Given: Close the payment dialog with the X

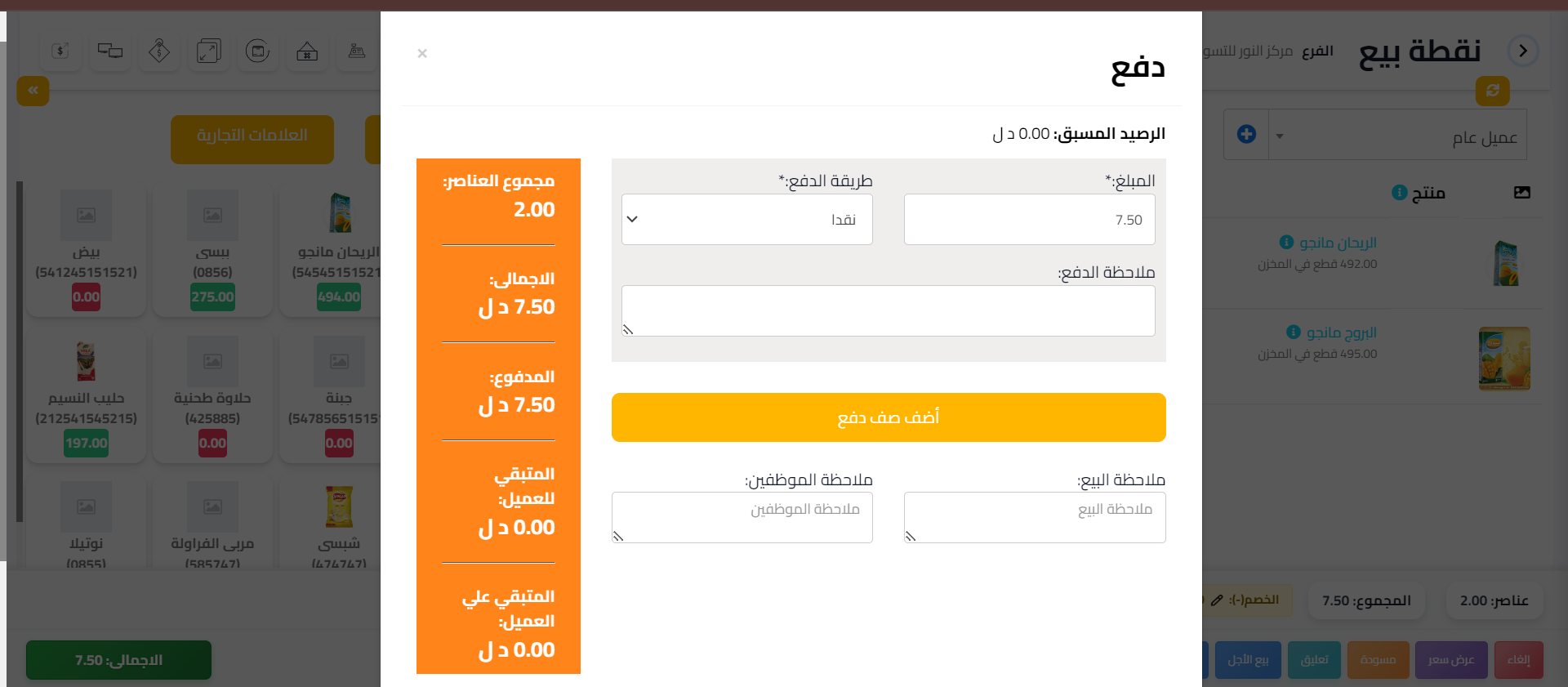Looking at the screenshot, I should tap(422, 54).
